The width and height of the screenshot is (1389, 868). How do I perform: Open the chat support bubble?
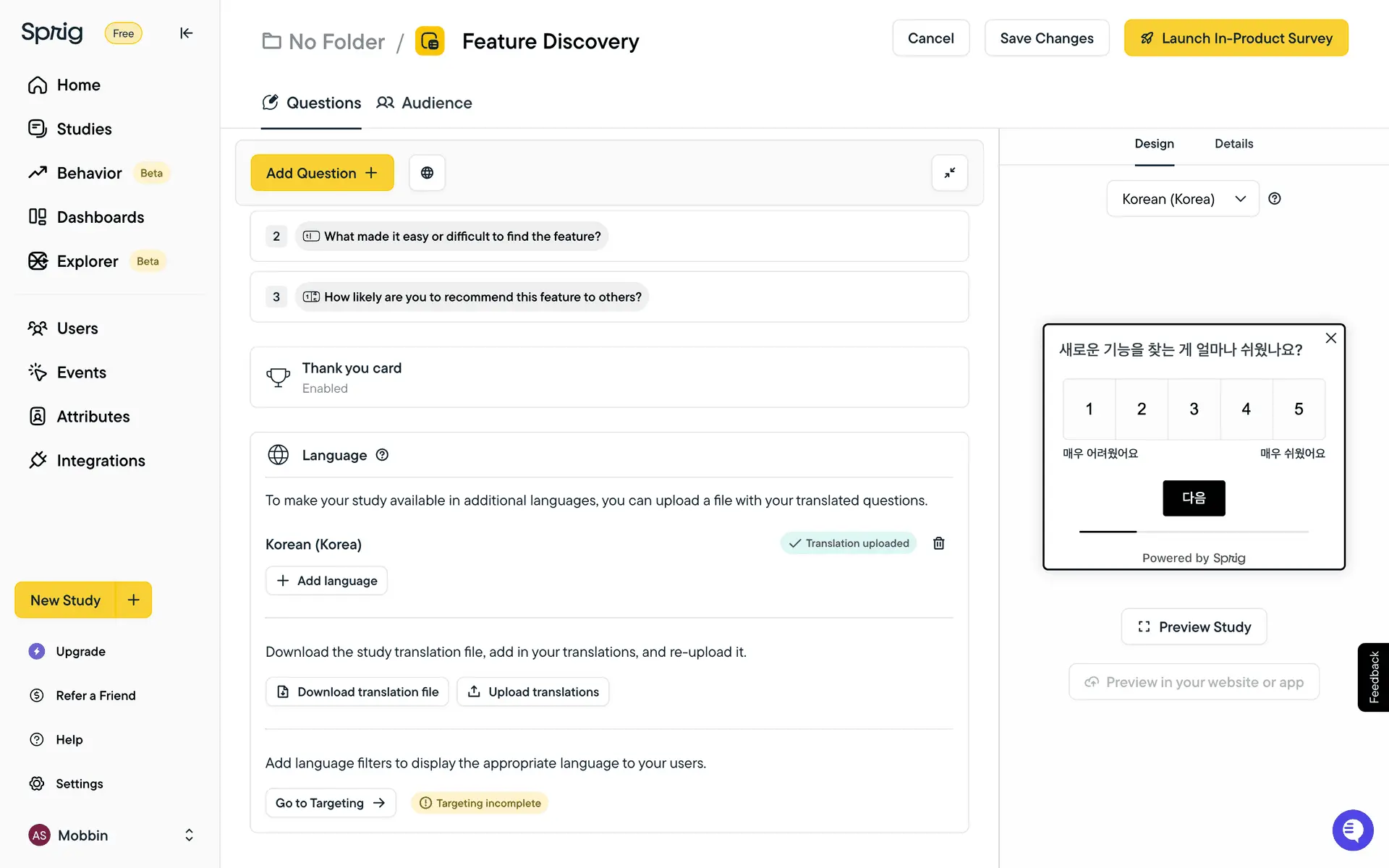[x=1352, y=830]
